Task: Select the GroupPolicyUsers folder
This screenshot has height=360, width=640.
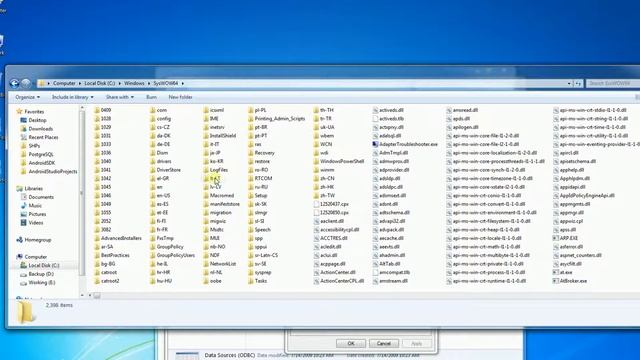Action: pos(176,255)
